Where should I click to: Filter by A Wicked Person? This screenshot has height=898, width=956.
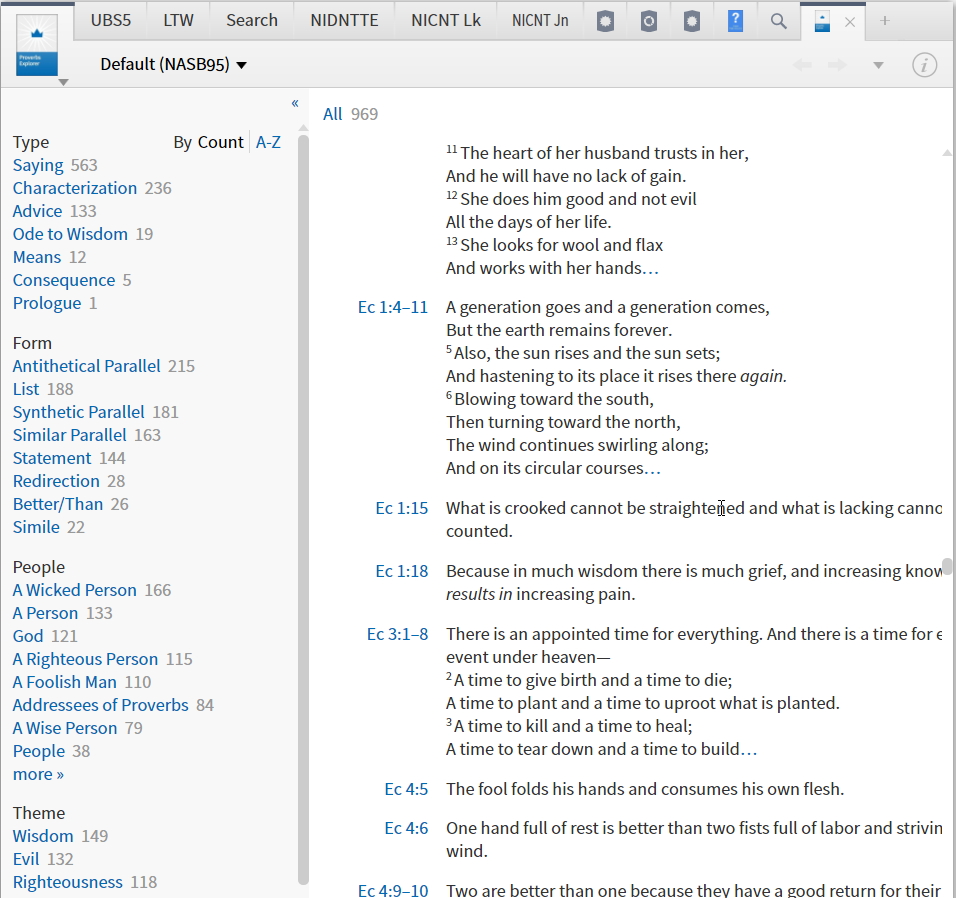74,590
